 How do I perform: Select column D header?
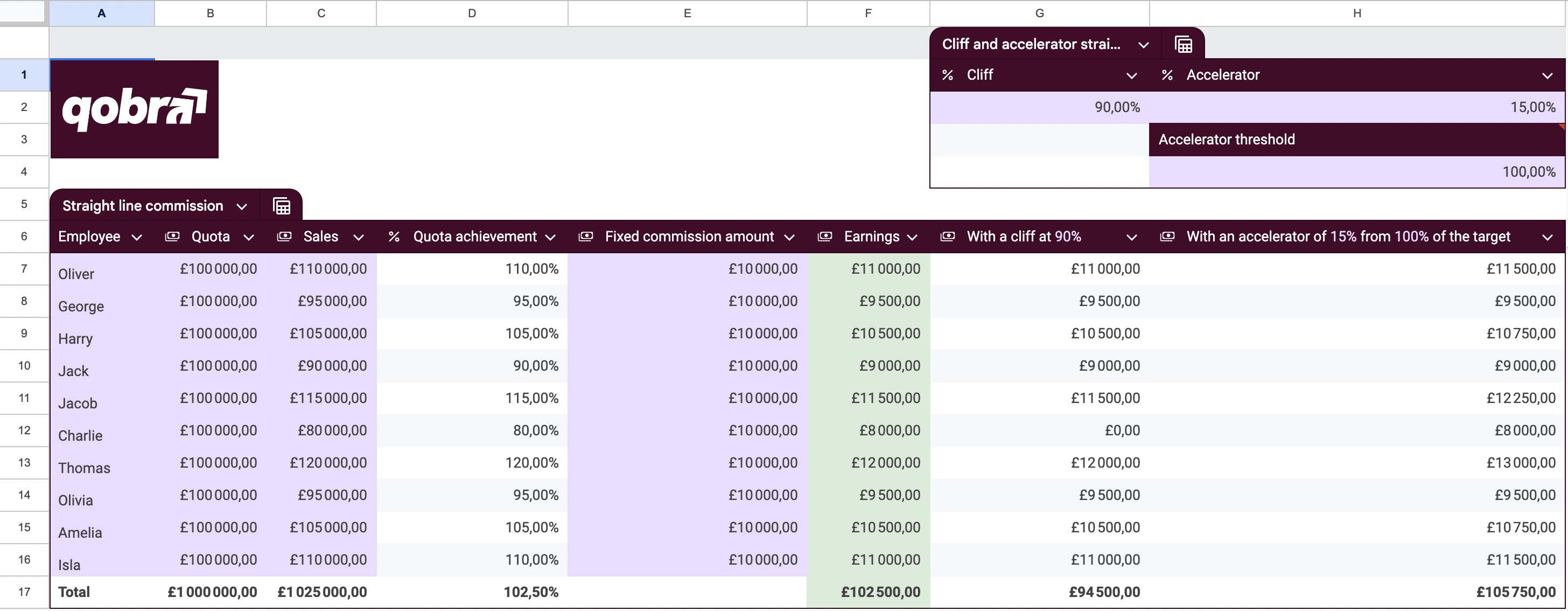pos(472,13)
